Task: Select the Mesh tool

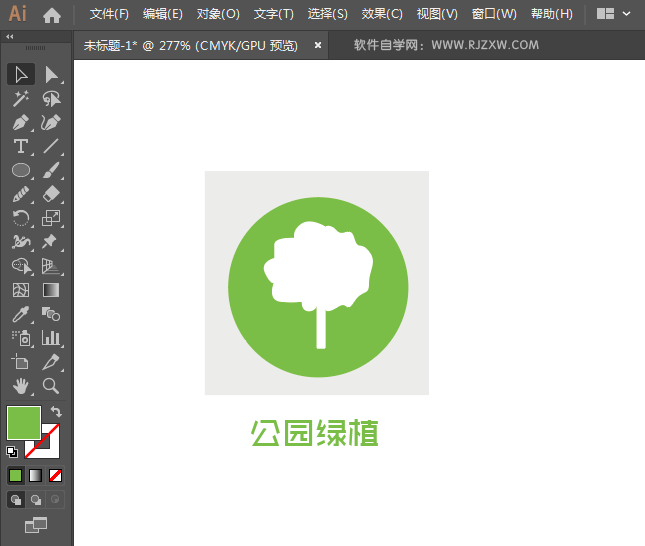Action: click(x=21, y=290)
